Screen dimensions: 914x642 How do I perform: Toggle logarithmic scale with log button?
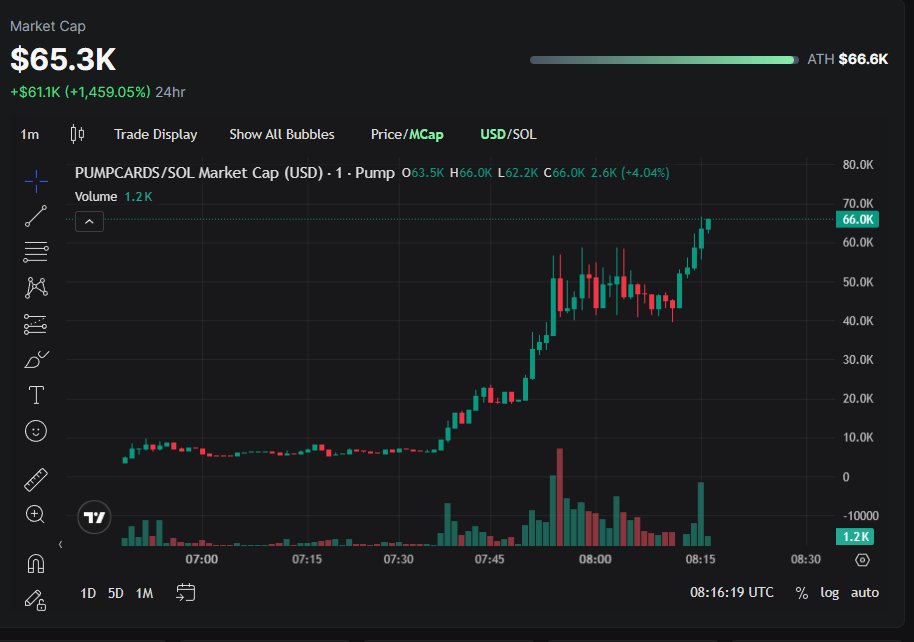pos(829,592)
